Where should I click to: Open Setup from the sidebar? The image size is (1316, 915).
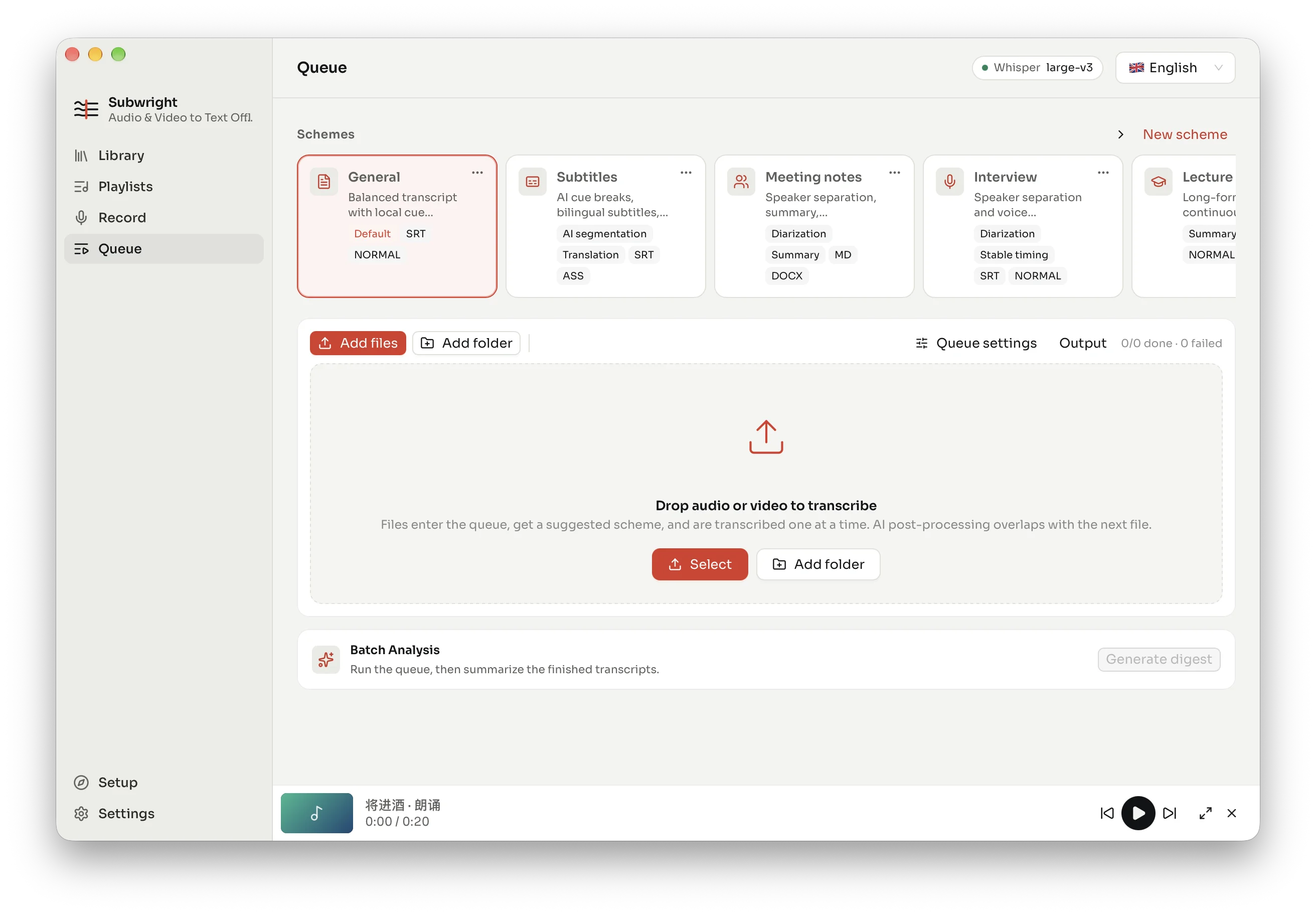[164, 782]
